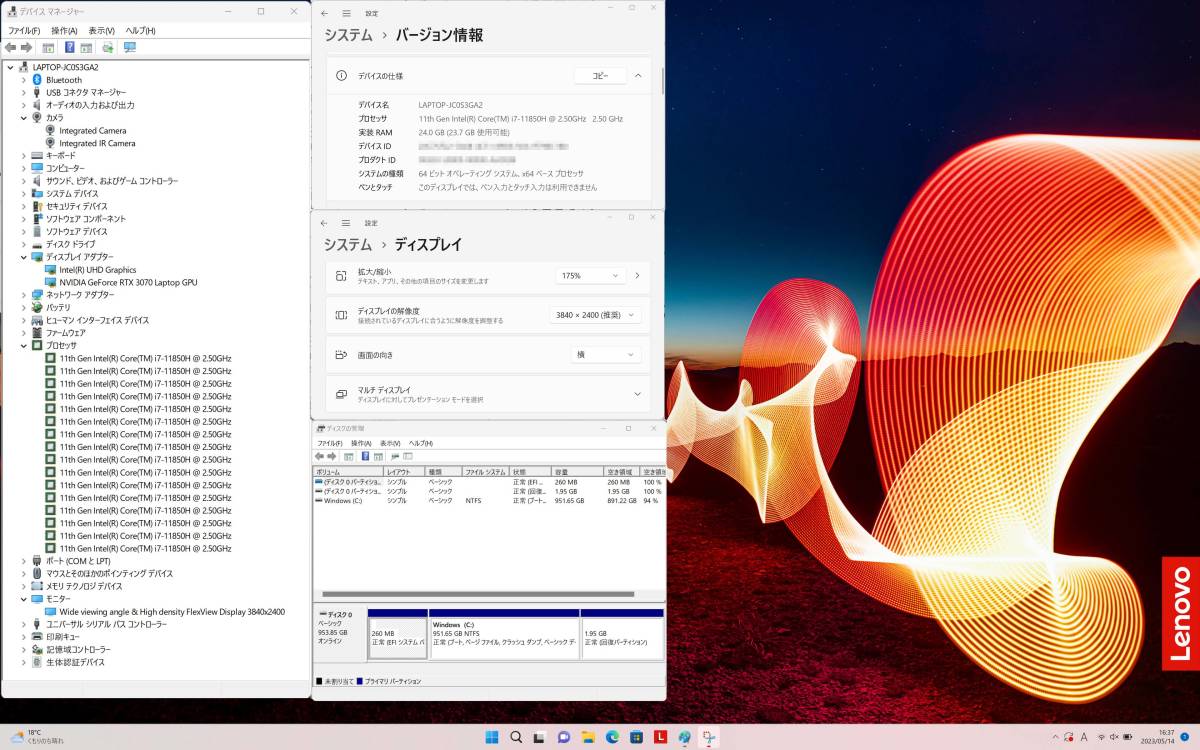Click the Help icon on Disk Management toolbar
This screenshot has height=750, width=1200.
(366, 456)
